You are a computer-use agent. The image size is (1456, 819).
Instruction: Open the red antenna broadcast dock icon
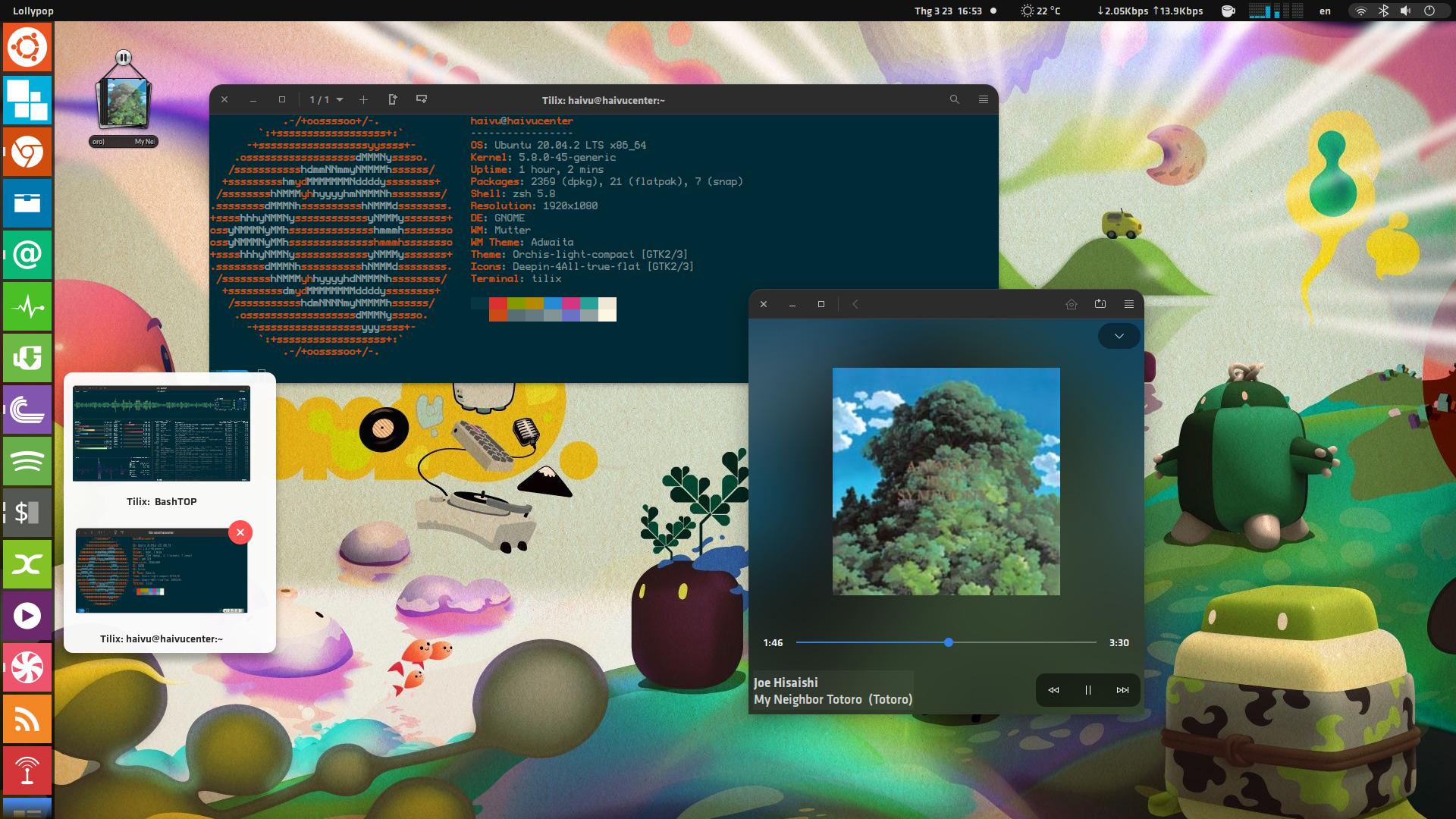tap(27, 770)
